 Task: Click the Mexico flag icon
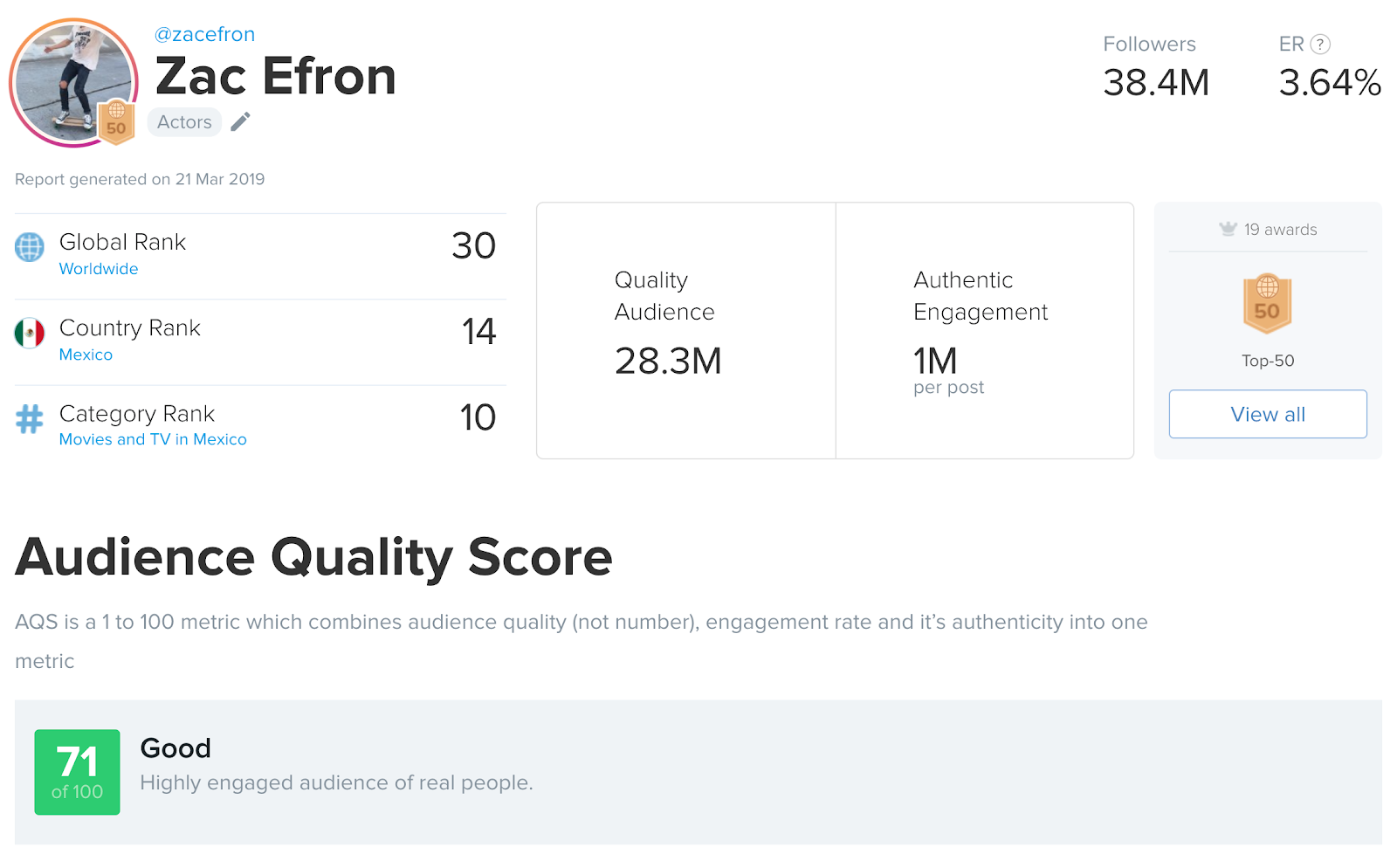pyautogui.click(x=30, y=333)
